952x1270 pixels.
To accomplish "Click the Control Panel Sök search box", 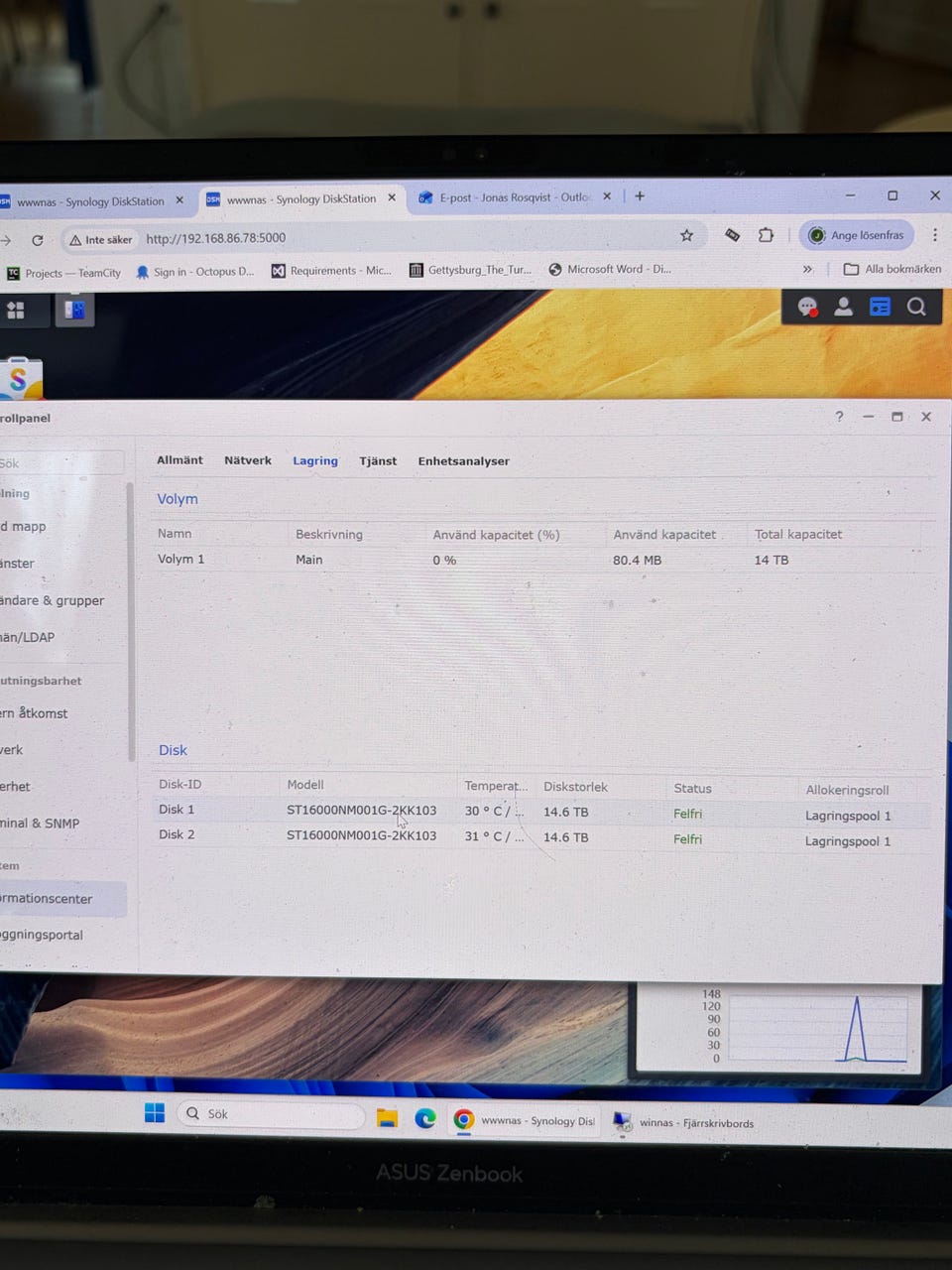I will (x=60, y=463).
